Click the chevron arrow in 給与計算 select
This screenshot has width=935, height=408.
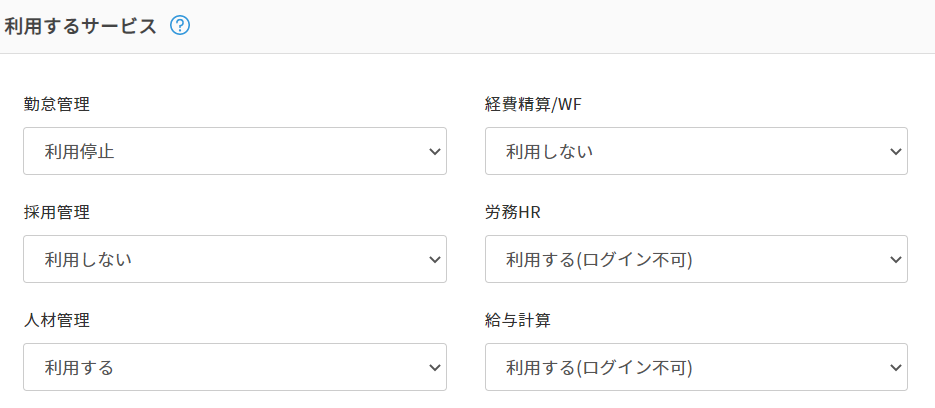[x=895, y=367]
